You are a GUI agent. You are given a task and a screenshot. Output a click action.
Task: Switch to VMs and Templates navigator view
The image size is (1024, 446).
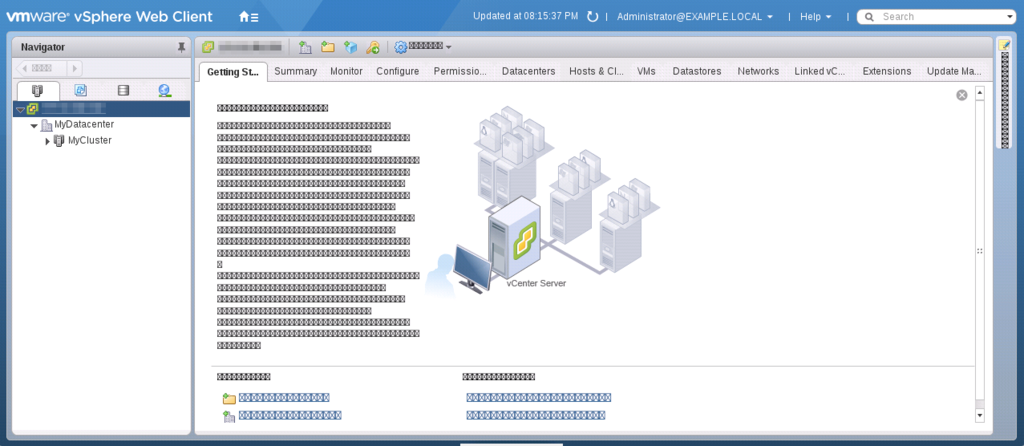80,91
